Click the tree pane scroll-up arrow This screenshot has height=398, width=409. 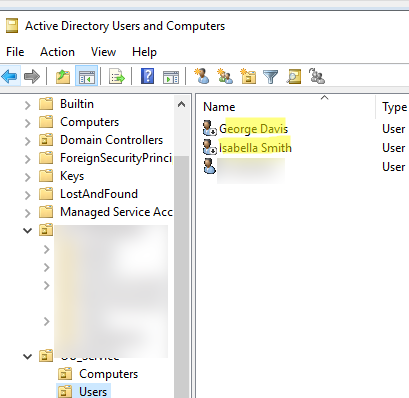click(181, 104)
